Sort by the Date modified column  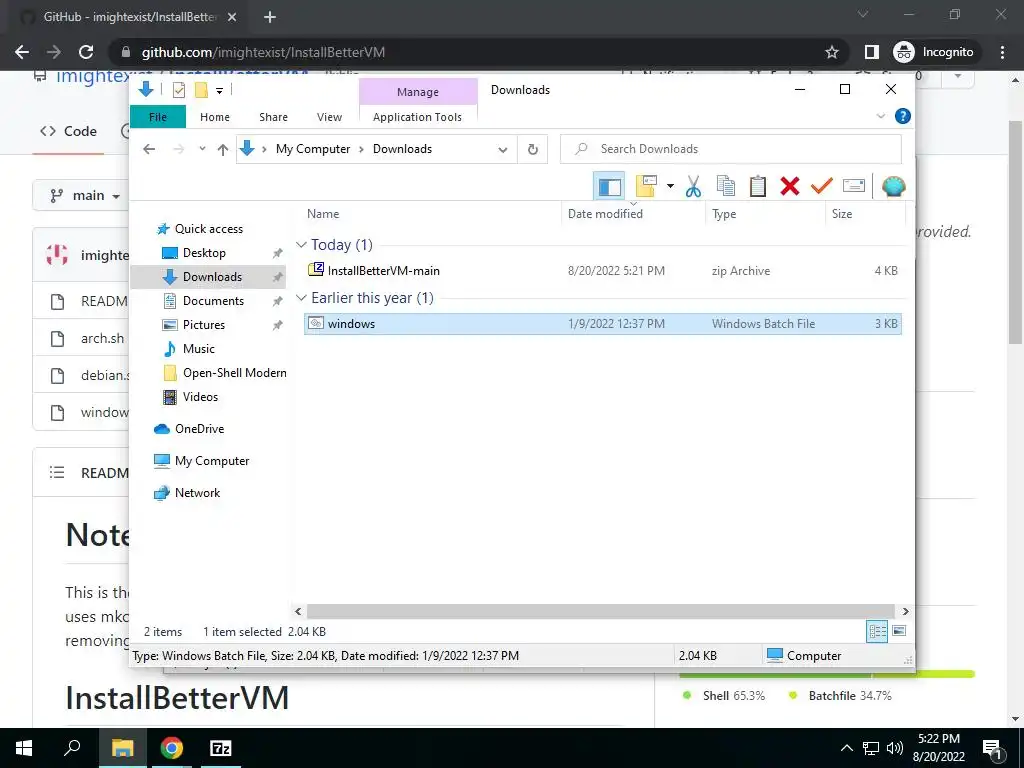pyautogui.click(x=633, y=214)
